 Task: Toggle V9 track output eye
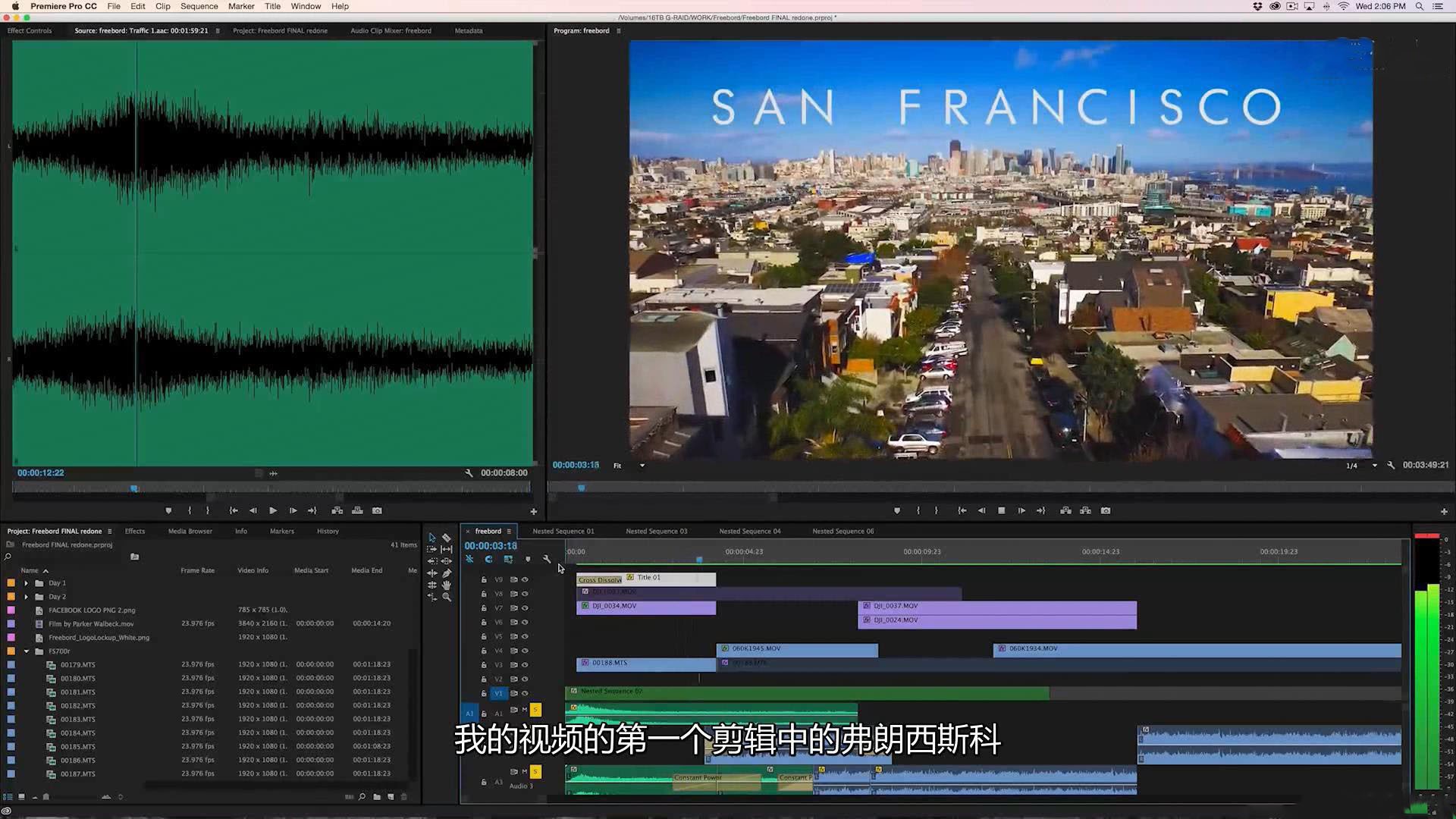coord(525,579)
